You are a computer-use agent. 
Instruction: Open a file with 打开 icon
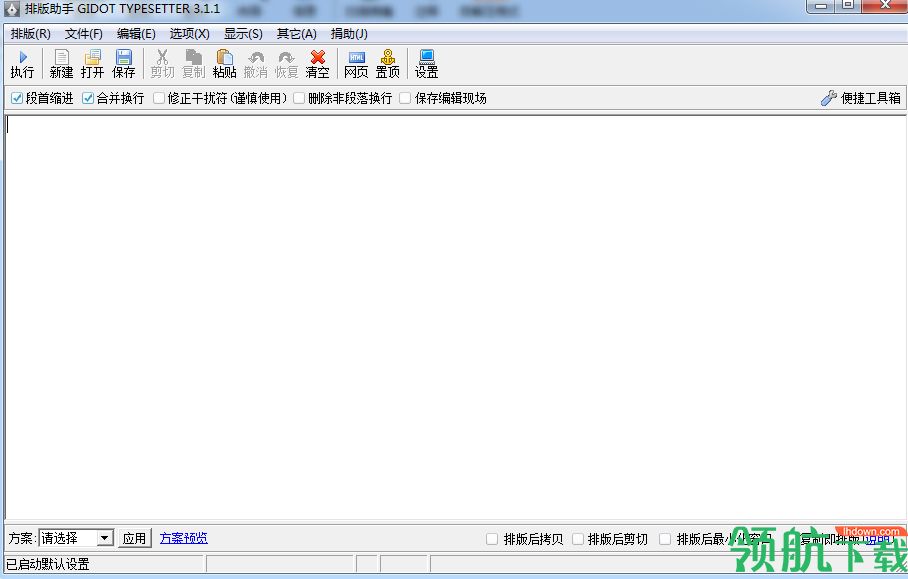pos(92,64)
